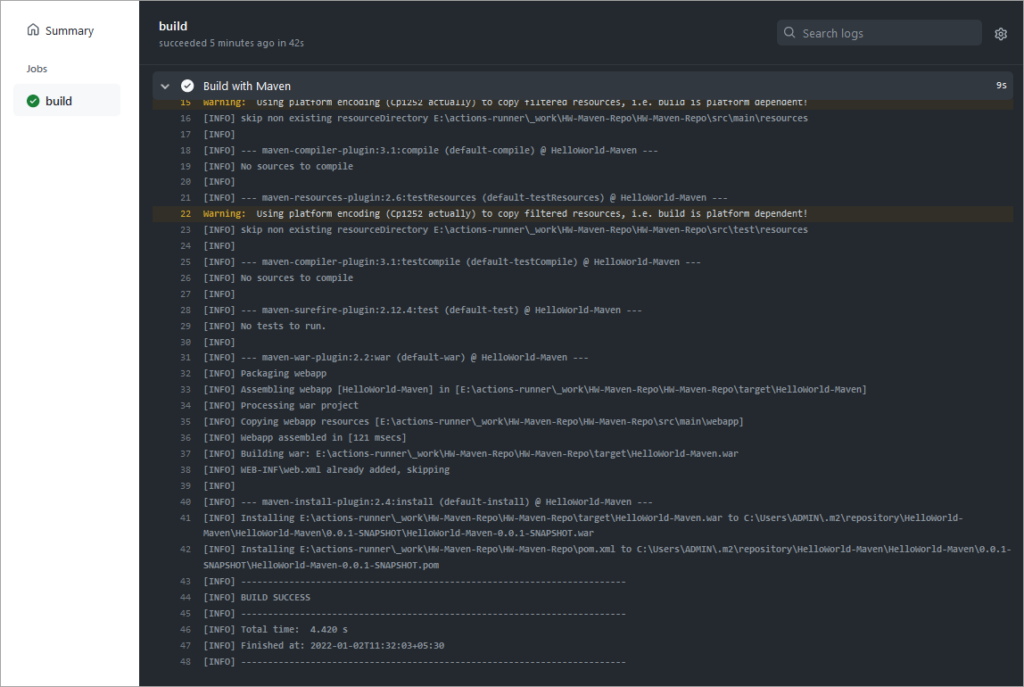Viewport: 1024px width, 687px height.
Task: Open log settings via the gear icon
Action: pos(1000,32)
